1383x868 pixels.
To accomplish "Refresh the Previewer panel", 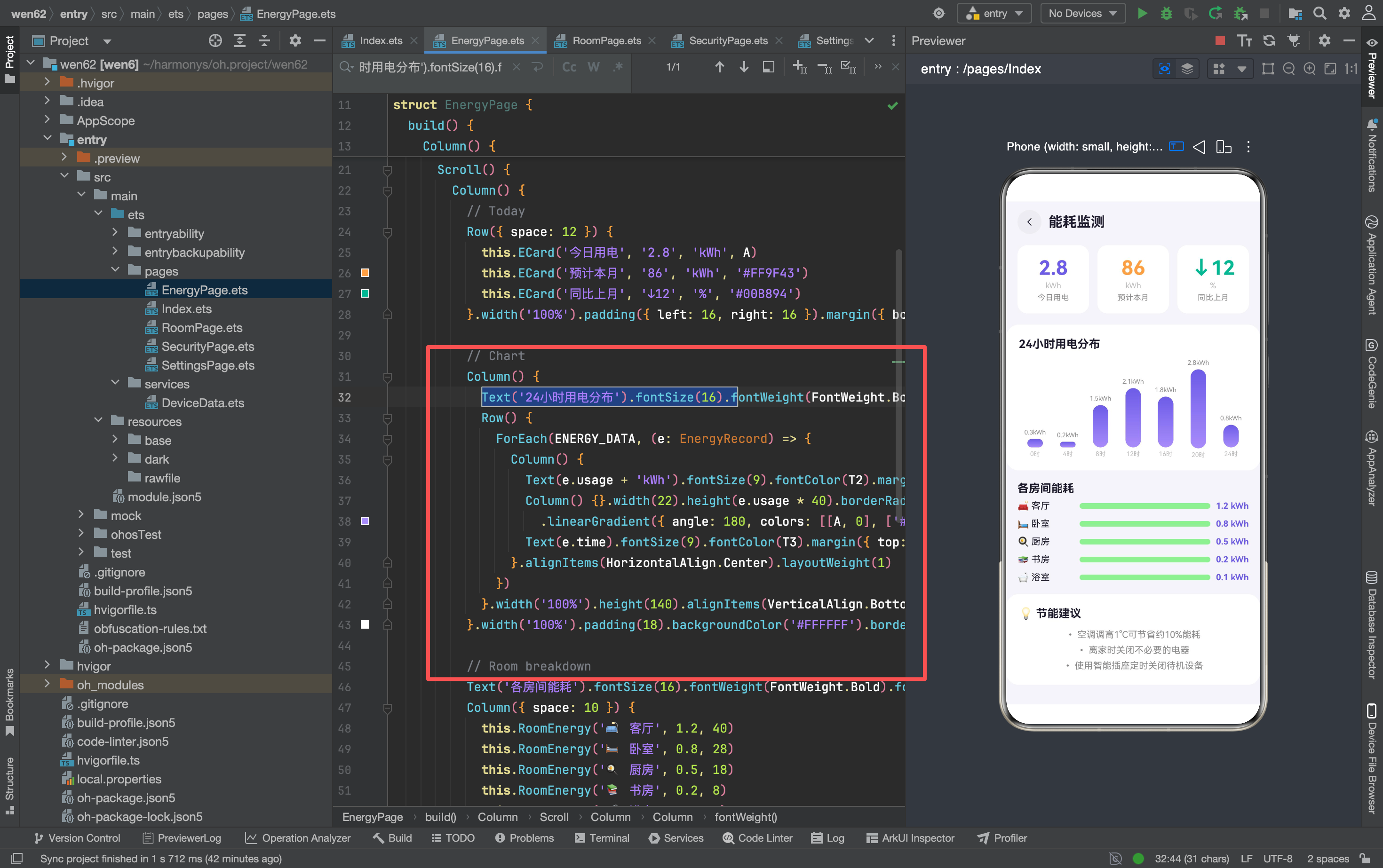I will click(1269, 41).
